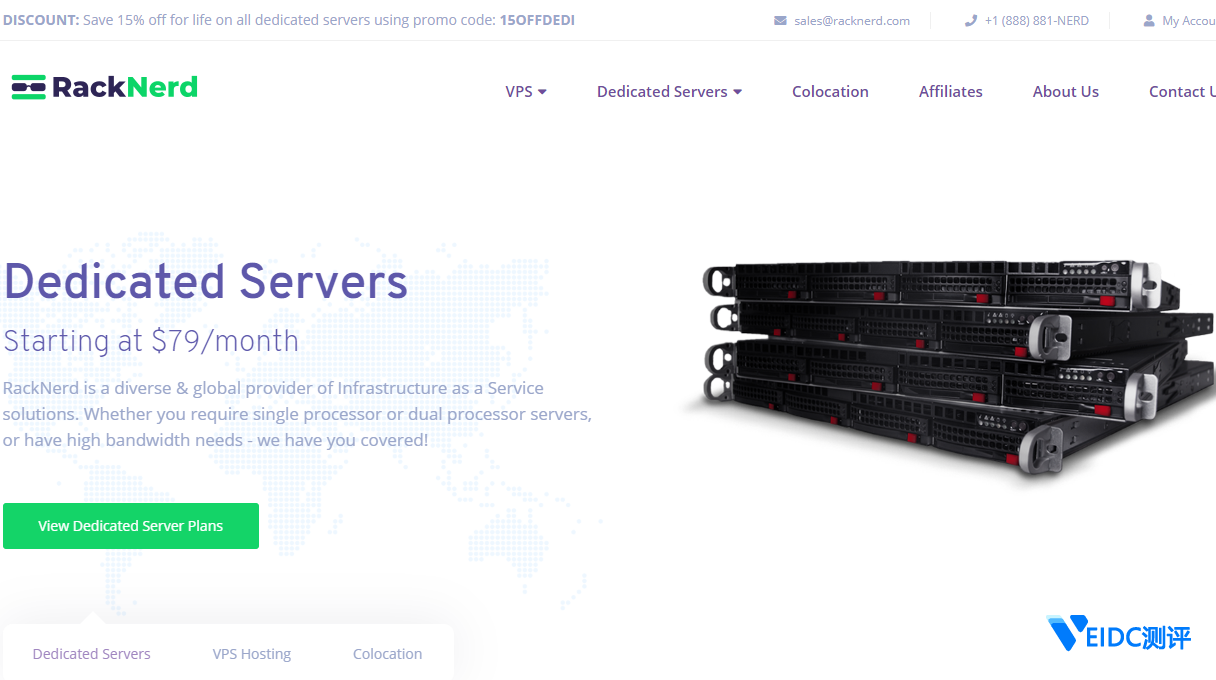This screenshot has width=1216, height=680.
Task: Switch to the VPS Hosting tab
Action: point(252,654)
